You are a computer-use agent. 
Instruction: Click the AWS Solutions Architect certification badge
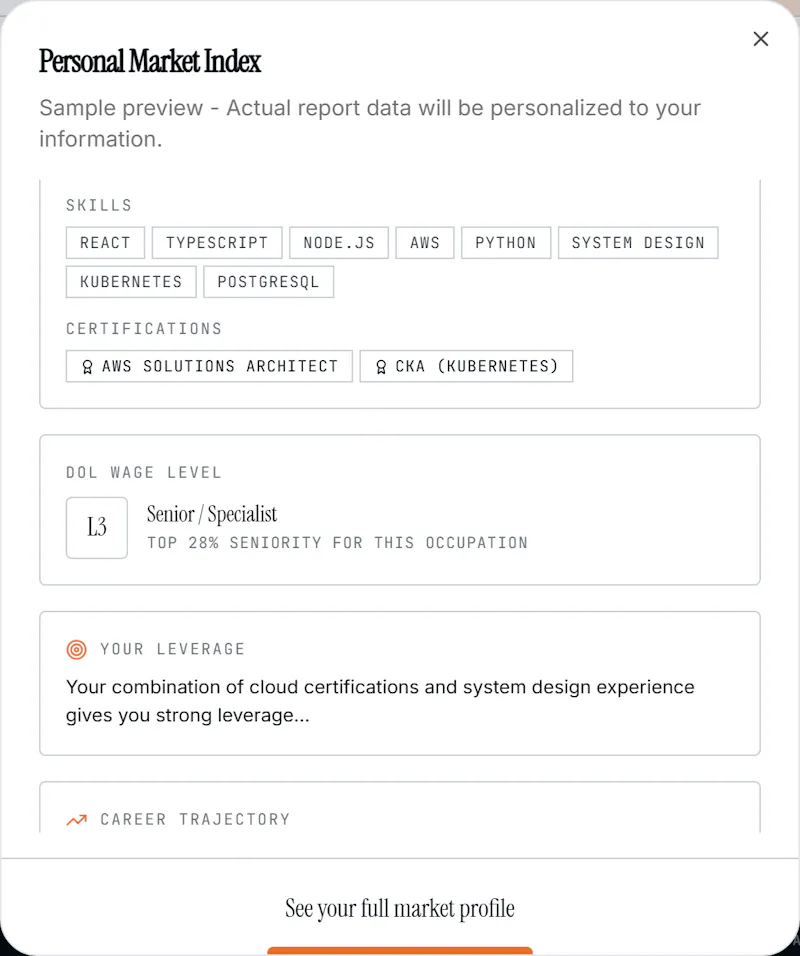209,366
